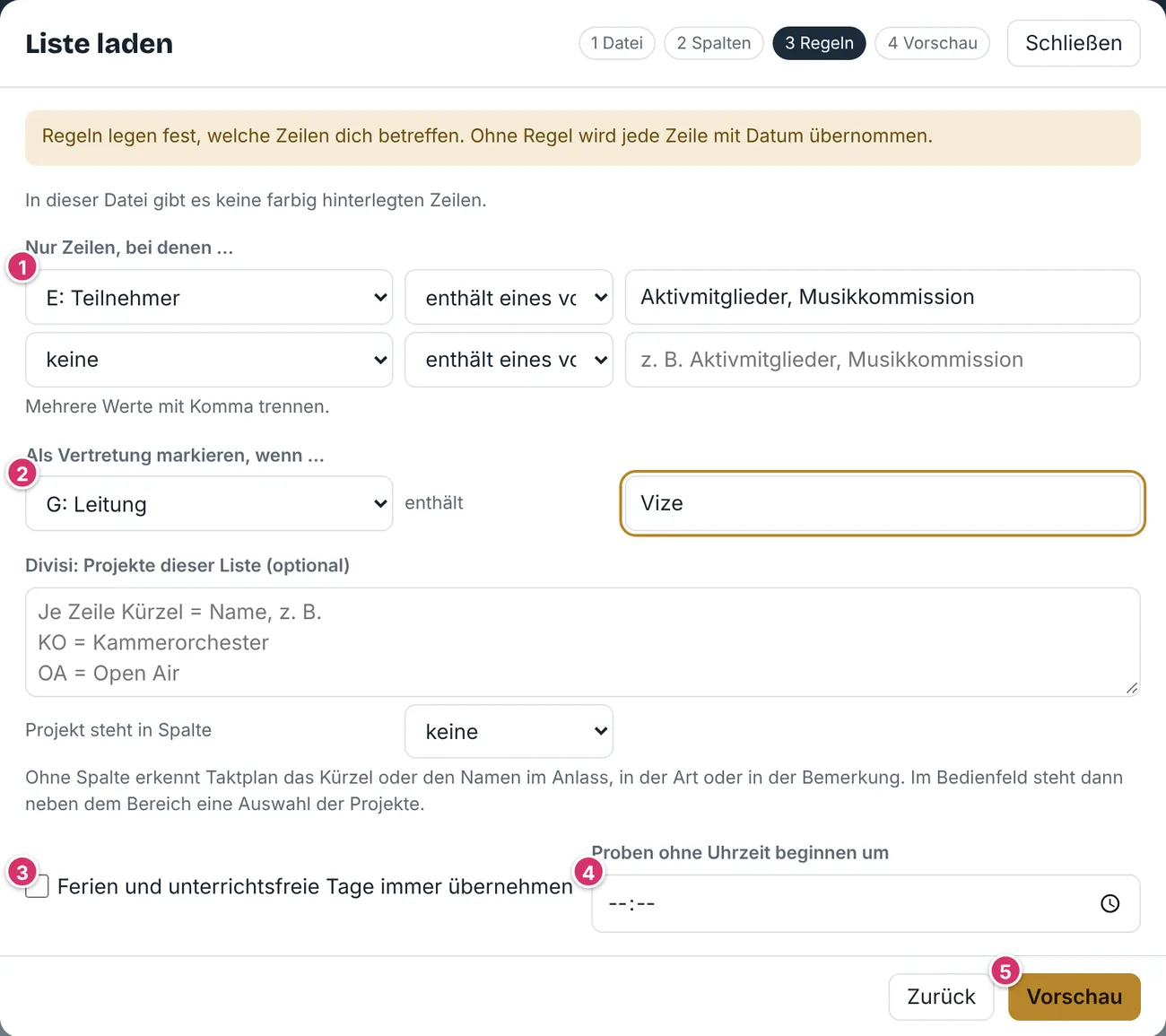Open second row 'enthält eines von' operator dropdown
Viewport: 1166px width, 1036px height.
509,360
